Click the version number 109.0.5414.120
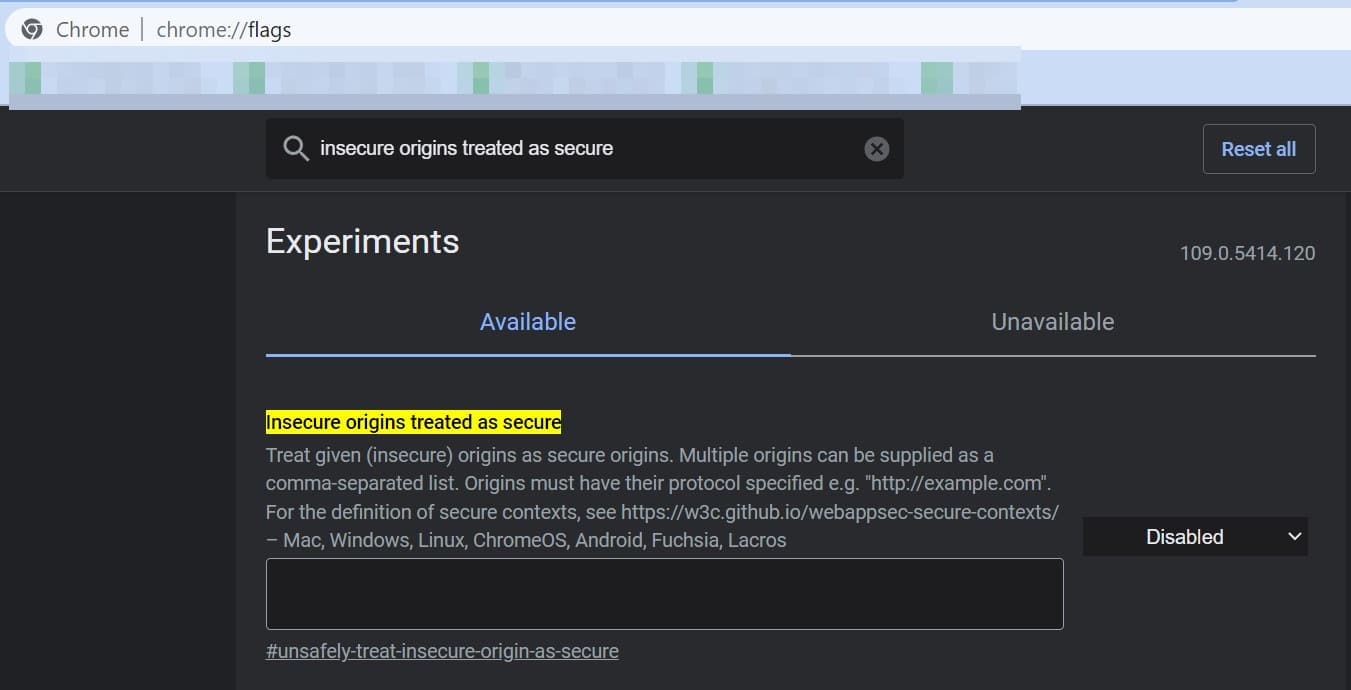The height and width of the screenshot is (690, 1351). pos(1247,253)
